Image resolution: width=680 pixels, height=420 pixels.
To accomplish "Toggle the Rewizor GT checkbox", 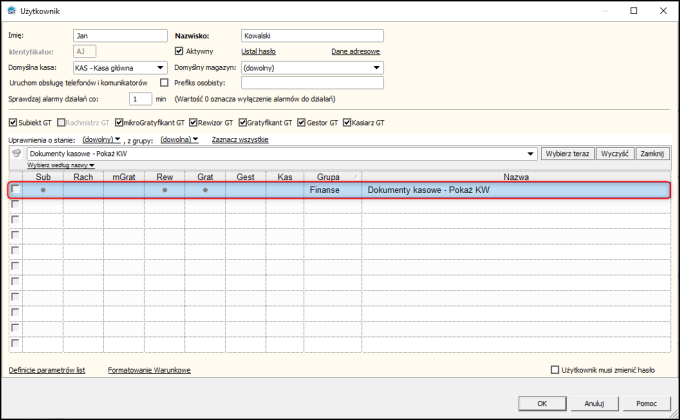I will [x=193, y=123].
